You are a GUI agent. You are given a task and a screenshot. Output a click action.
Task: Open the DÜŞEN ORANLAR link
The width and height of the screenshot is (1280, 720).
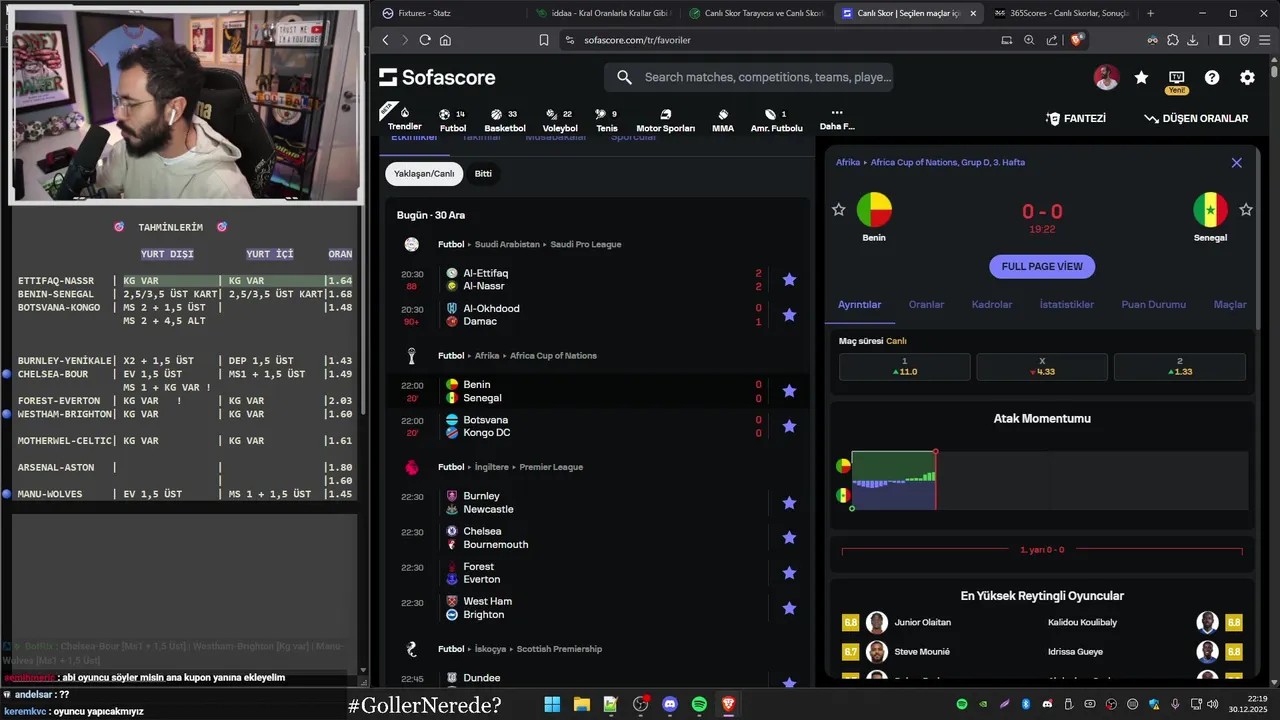[x=1196, y=118]
